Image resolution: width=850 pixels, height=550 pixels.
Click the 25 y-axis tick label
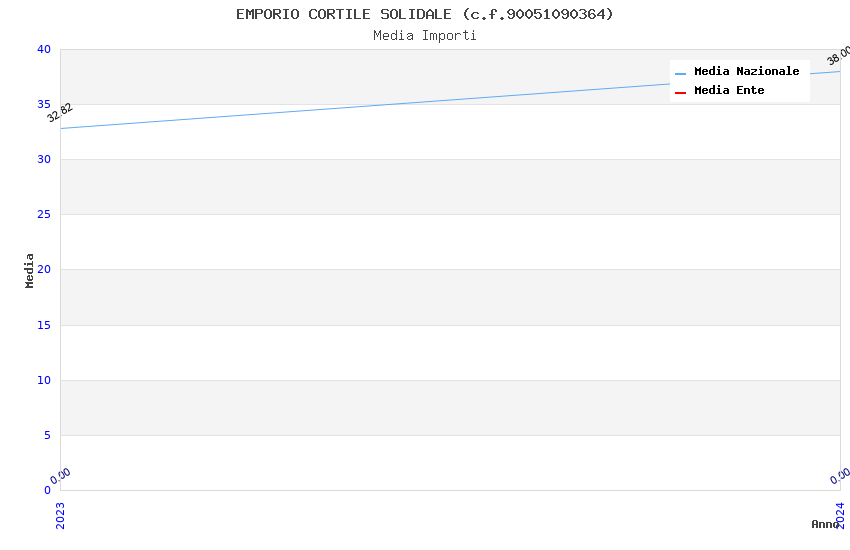[x=44, y=215]
